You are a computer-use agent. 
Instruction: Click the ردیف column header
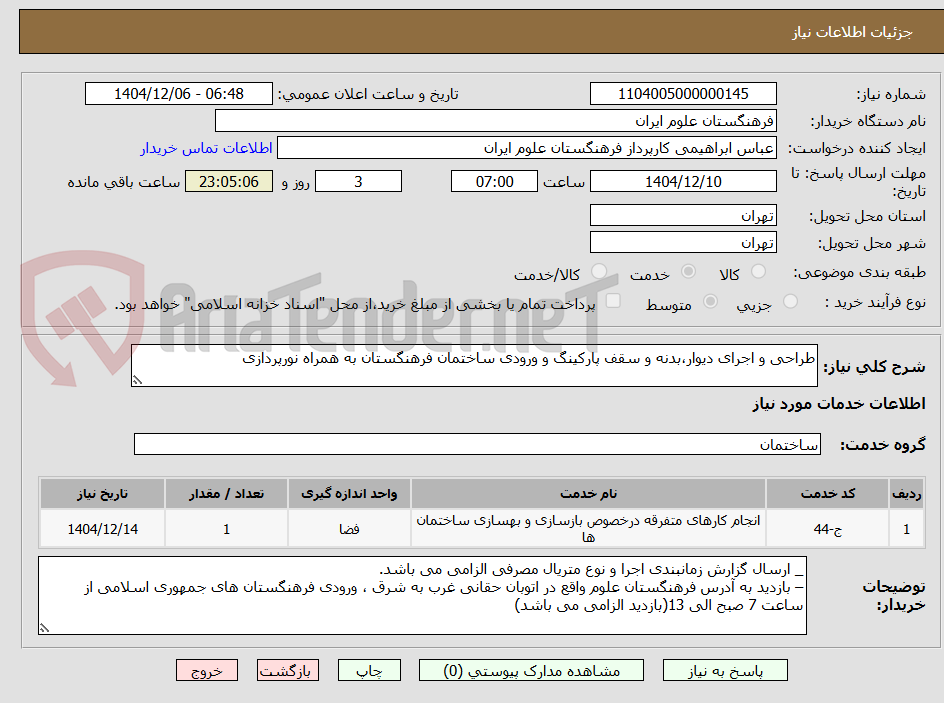[907, 494]
